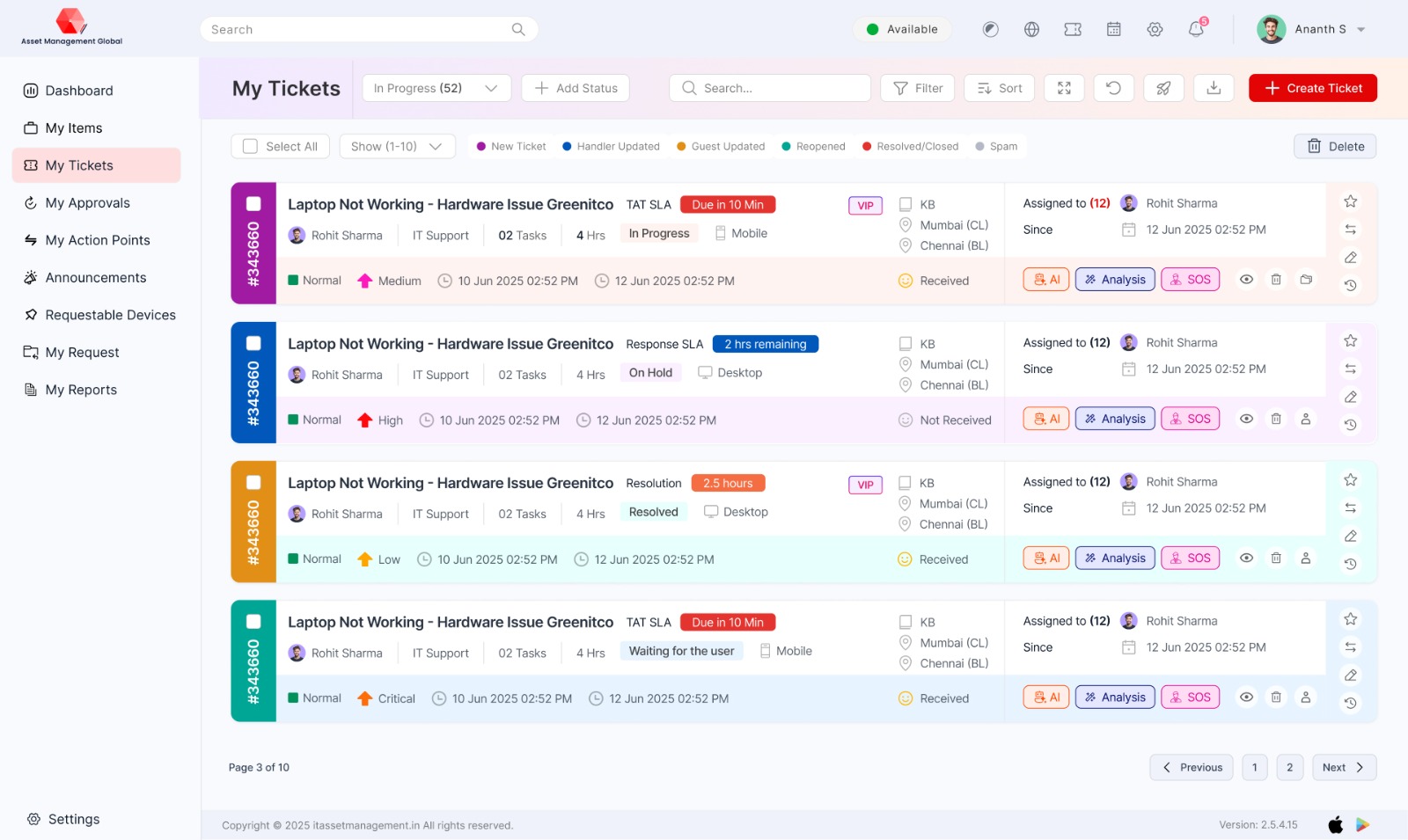View the Resolved ticket via eye icon
This screenshot has height=840, width=1408.
[x=1246, y=558]
